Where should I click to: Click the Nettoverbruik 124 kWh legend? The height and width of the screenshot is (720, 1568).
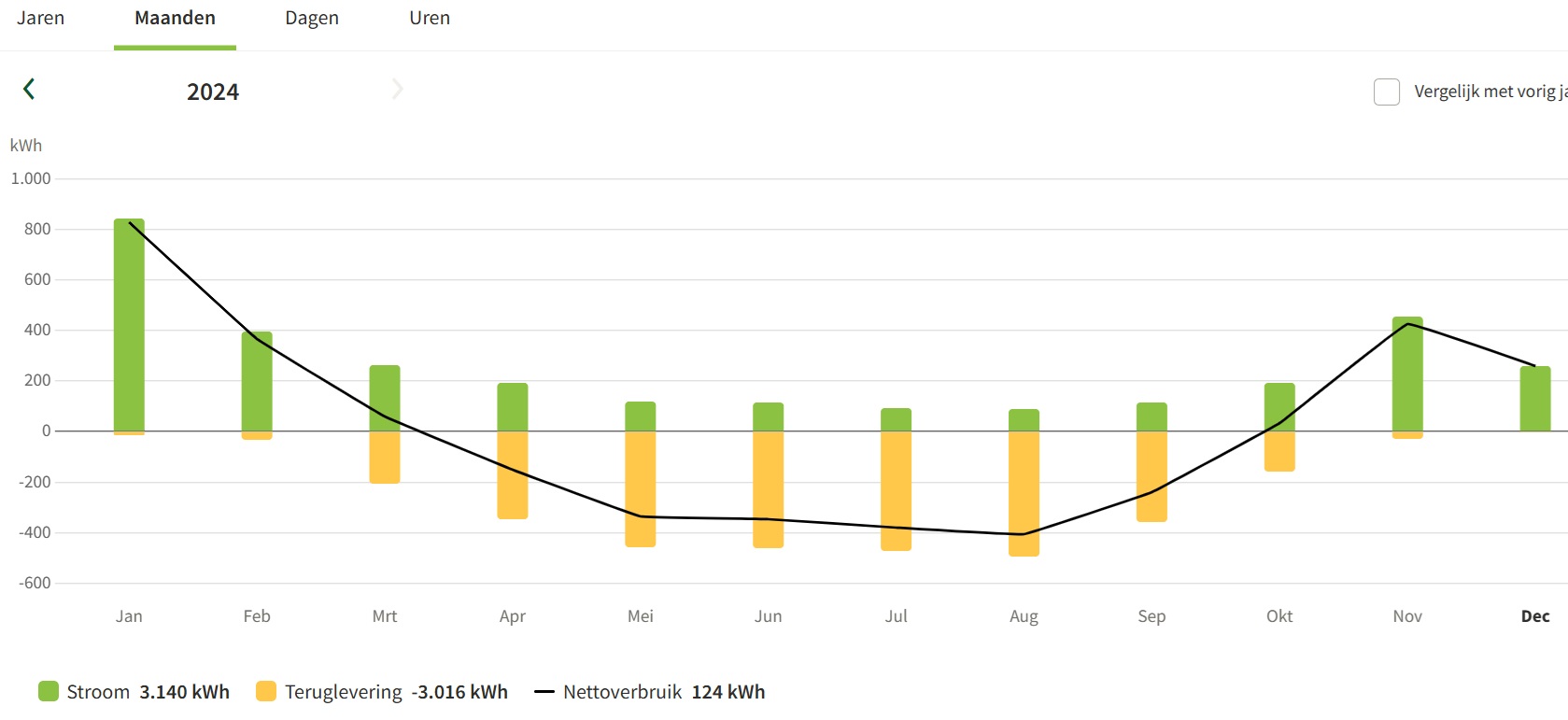click(x=664, y=692)
